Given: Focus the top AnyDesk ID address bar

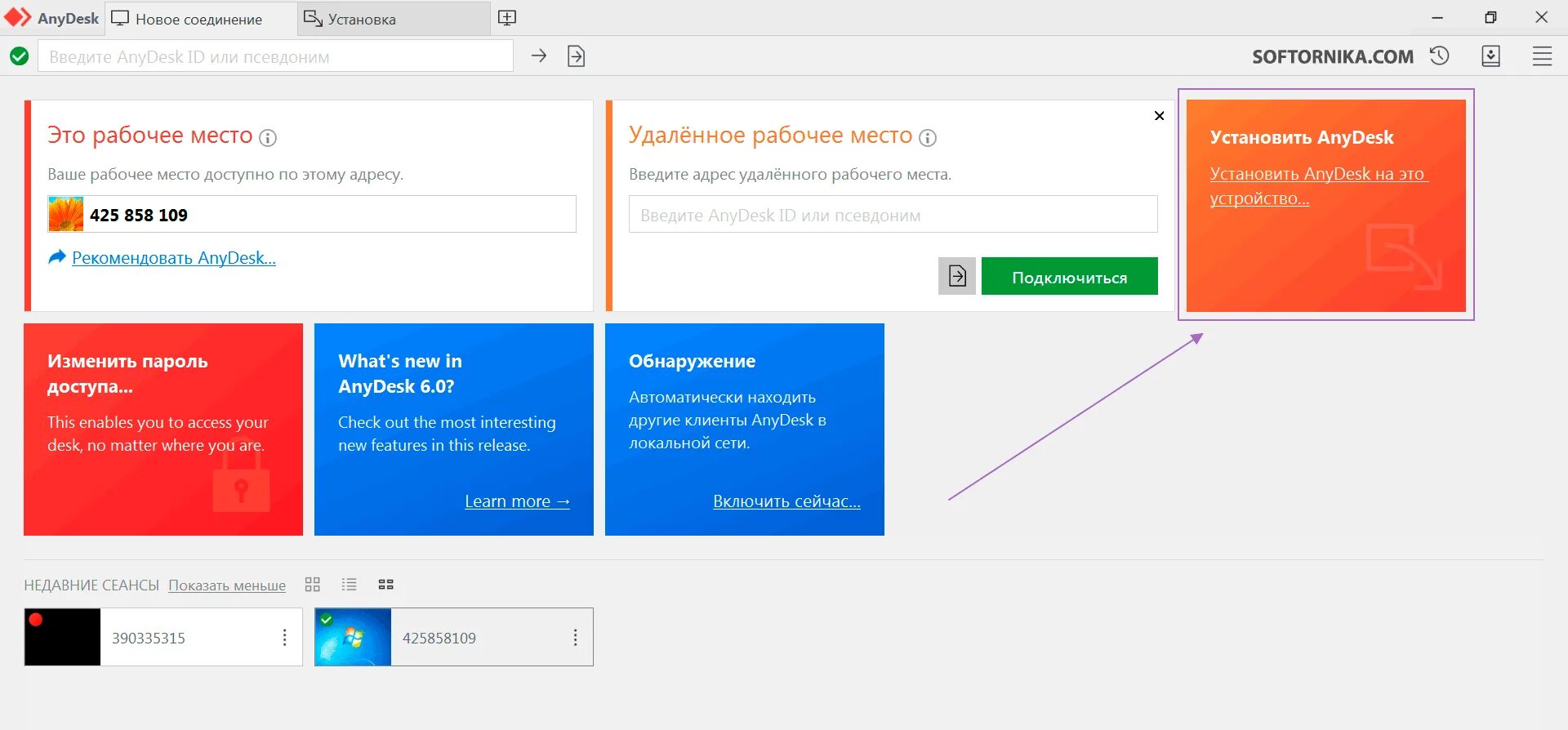Looking at the screenshot, I should coord(275,56).
